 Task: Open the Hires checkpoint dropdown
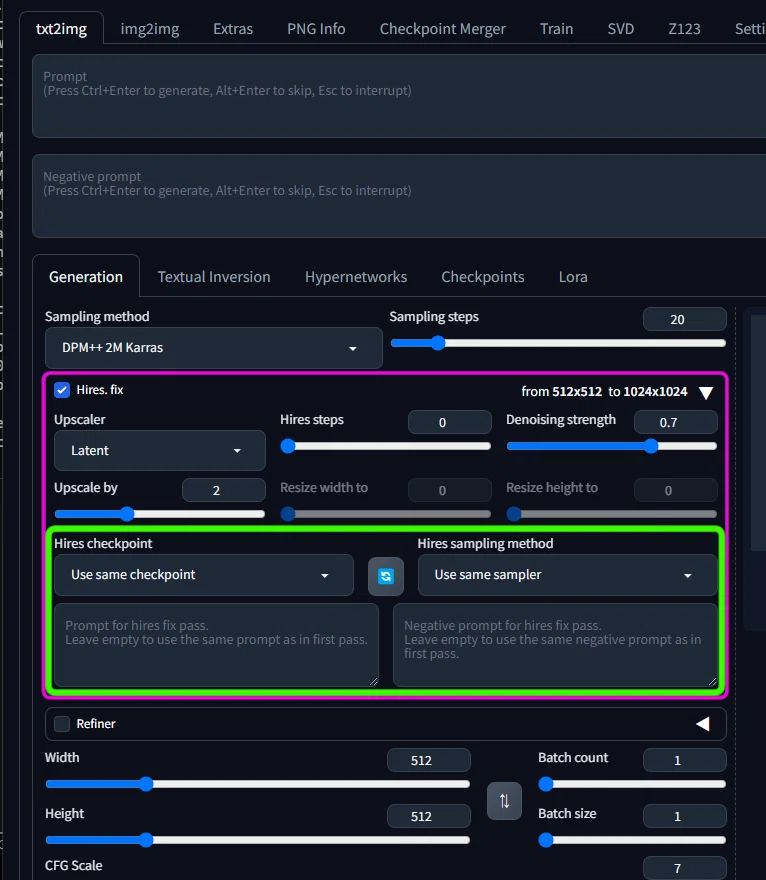coord(204,575)
